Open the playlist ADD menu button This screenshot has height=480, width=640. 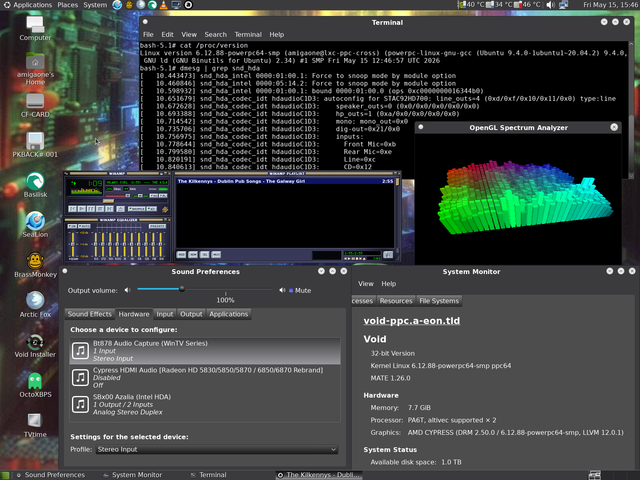181,254
